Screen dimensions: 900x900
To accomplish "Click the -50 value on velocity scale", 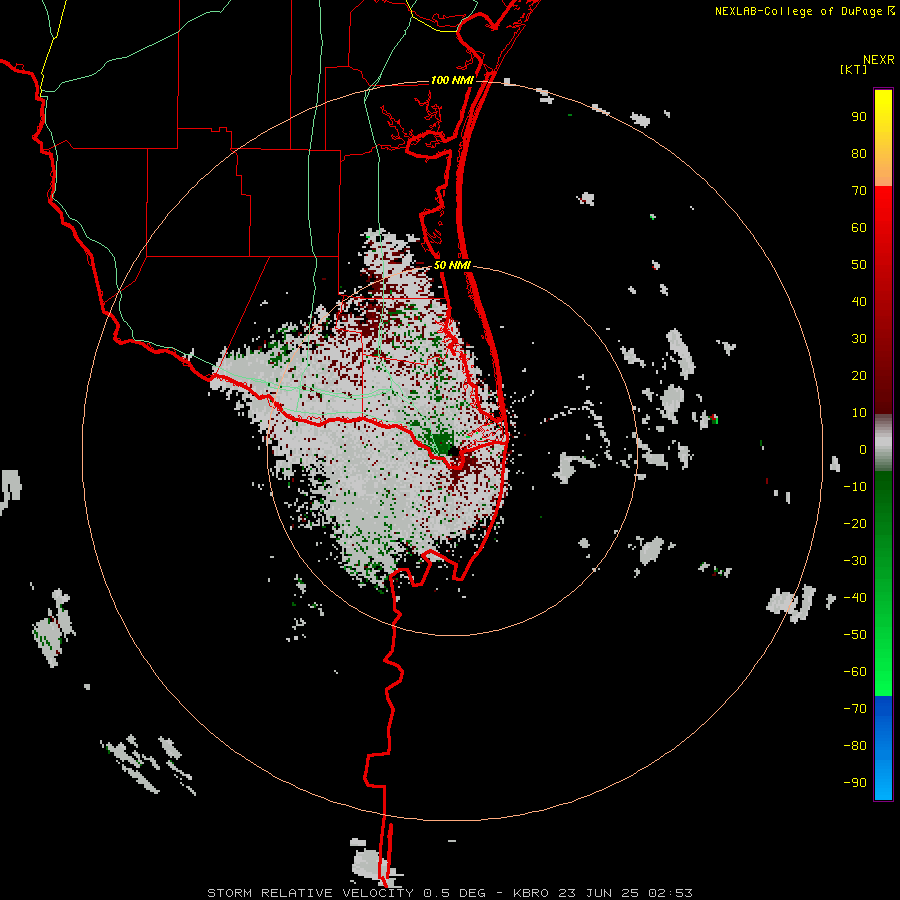I will click(855, 635).
